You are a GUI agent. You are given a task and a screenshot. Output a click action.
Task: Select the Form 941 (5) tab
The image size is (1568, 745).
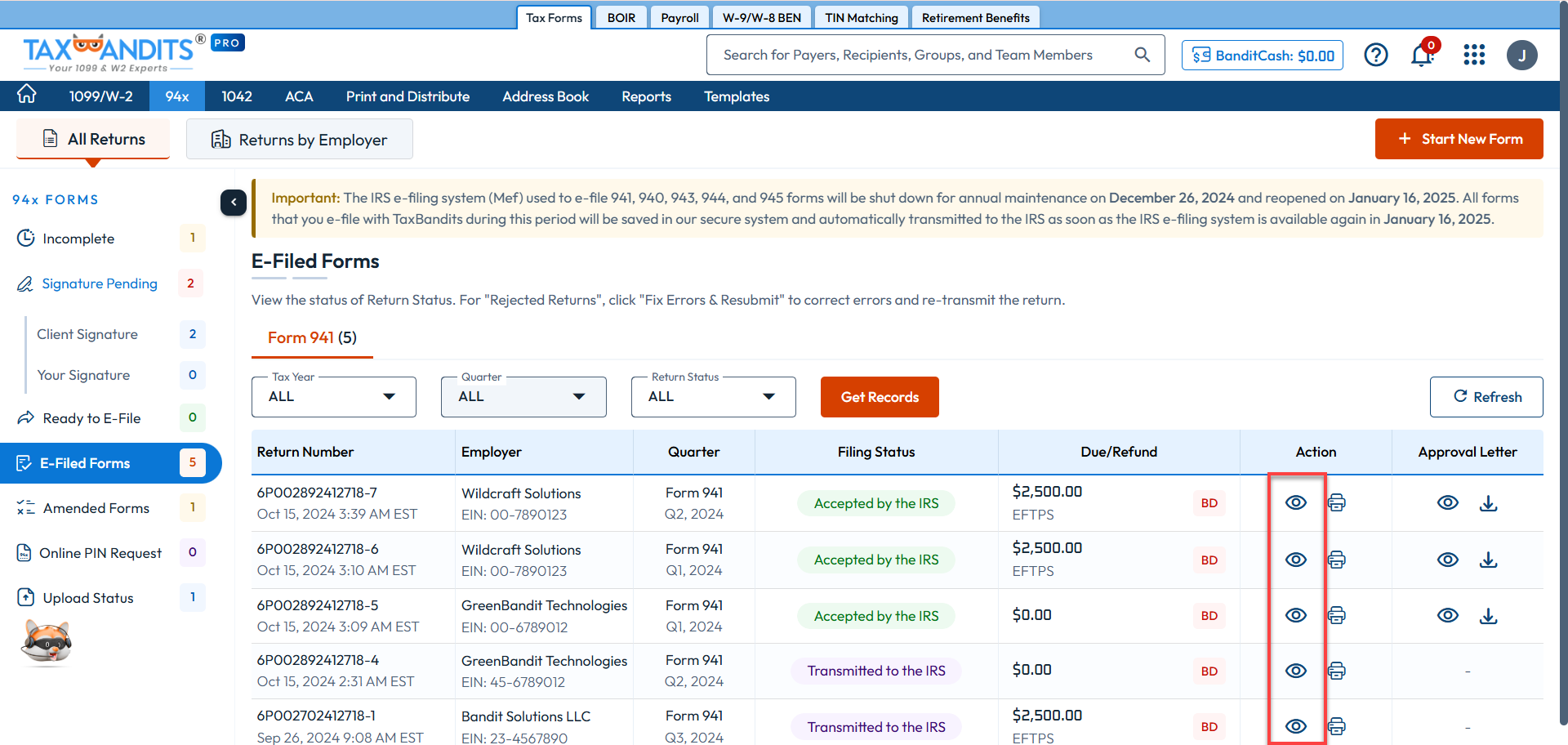point(312,338)
